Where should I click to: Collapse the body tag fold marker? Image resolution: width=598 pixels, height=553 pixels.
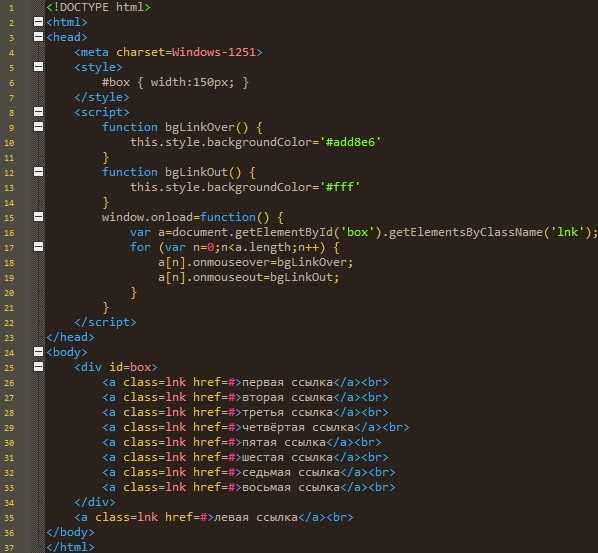coord(39,351)
